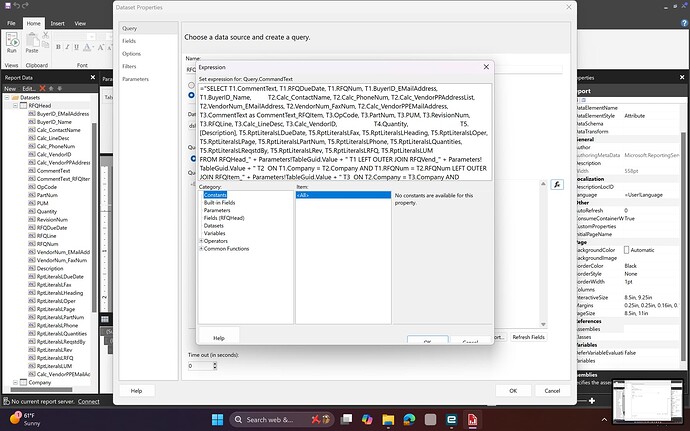Open Microsoft Edge from the taskbar
The image size is (690, 431).
409,420
